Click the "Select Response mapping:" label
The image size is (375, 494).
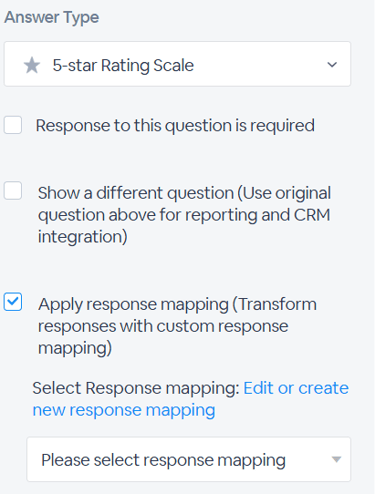point(136,388)
